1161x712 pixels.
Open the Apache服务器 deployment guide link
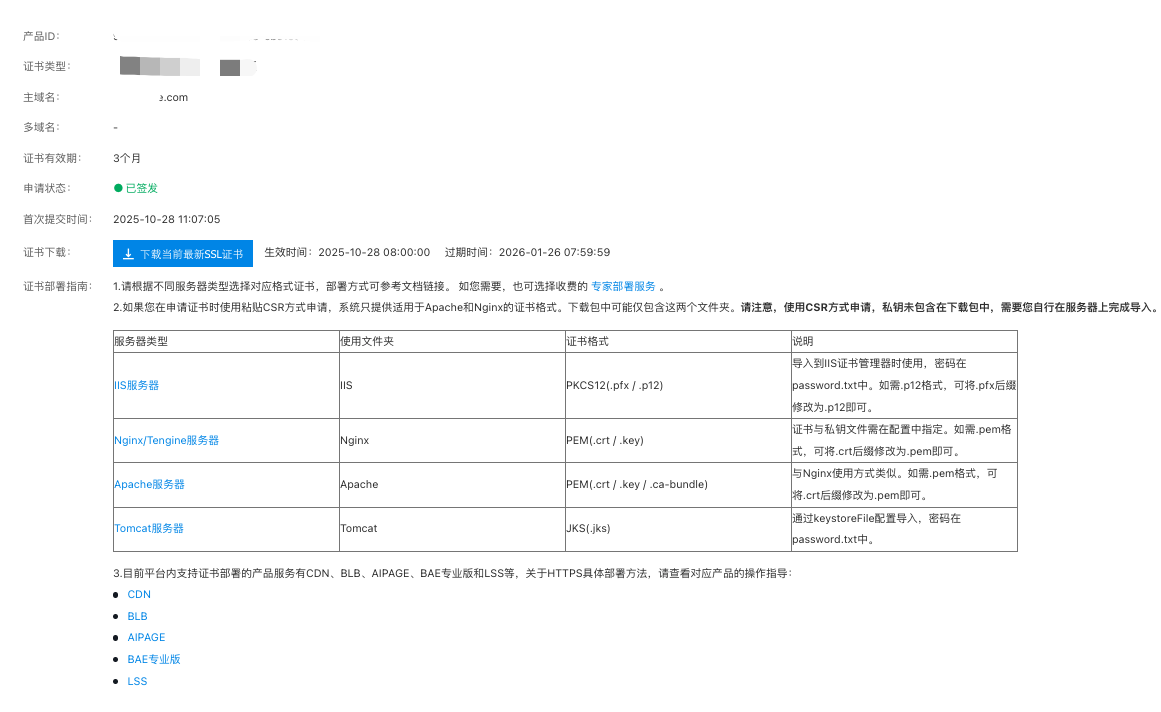click(149, 484)
